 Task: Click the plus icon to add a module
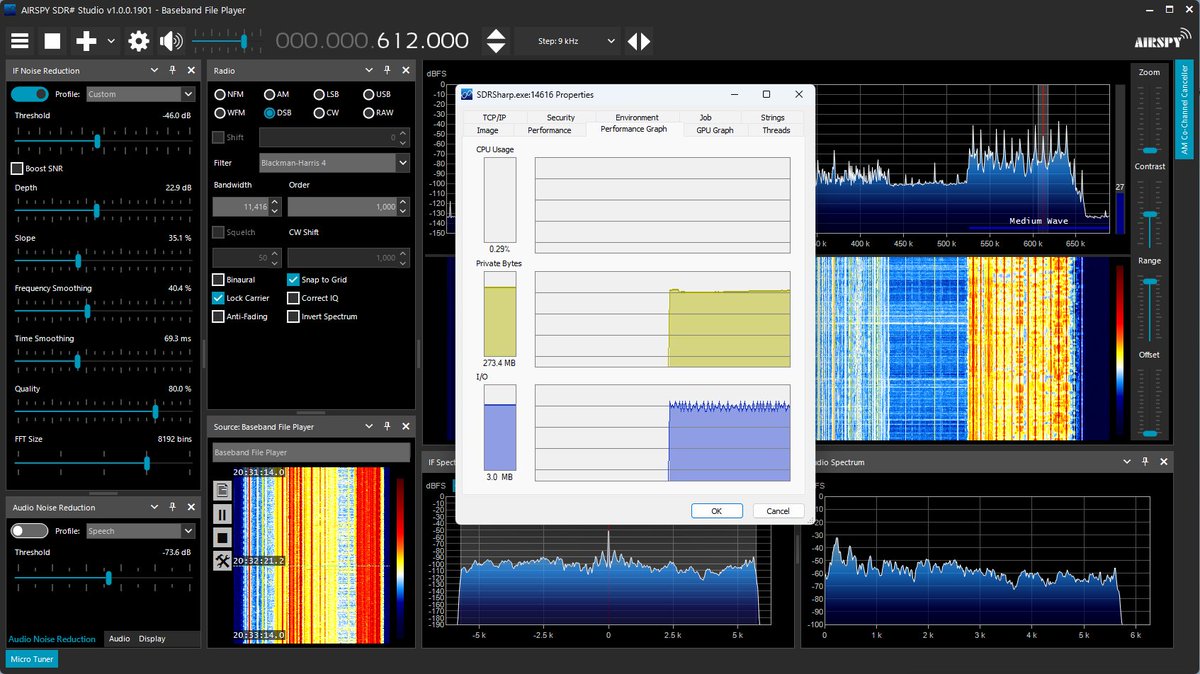85,40
